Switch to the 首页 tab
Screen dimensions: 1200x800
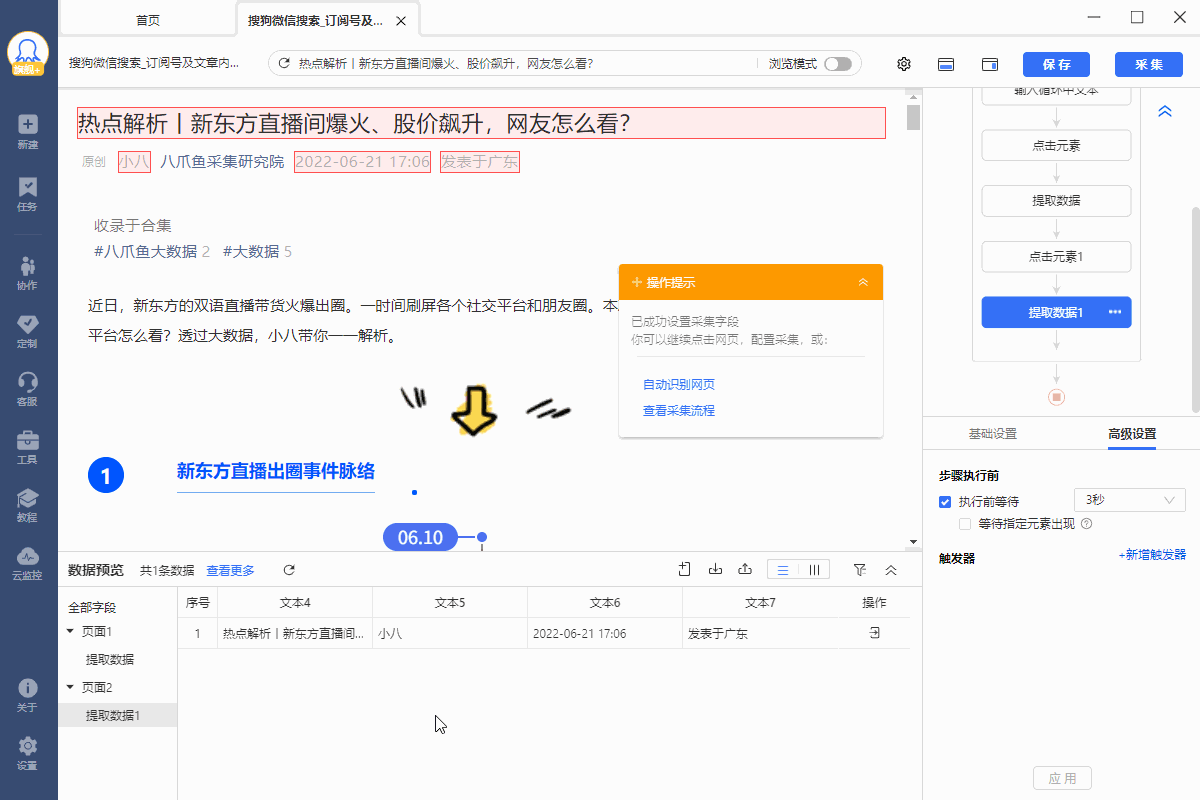click(147, 20)
